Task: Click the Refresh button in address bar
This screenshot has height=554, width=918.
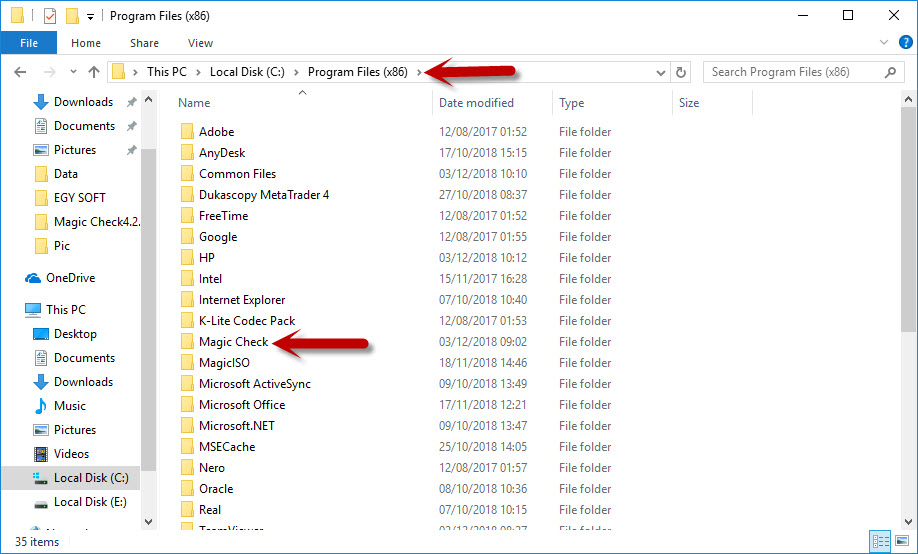Action: click(680, 73)
